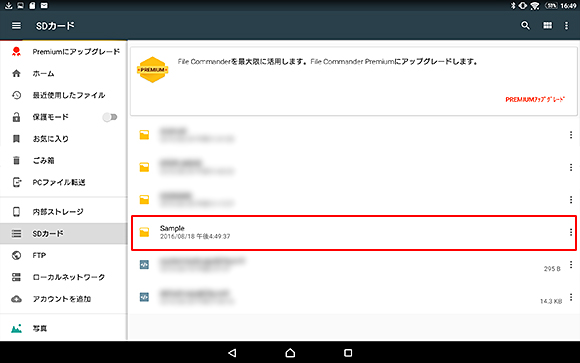Select 最近使用したファイル in sidebar
580x363 pixels.
pos(69,95)
